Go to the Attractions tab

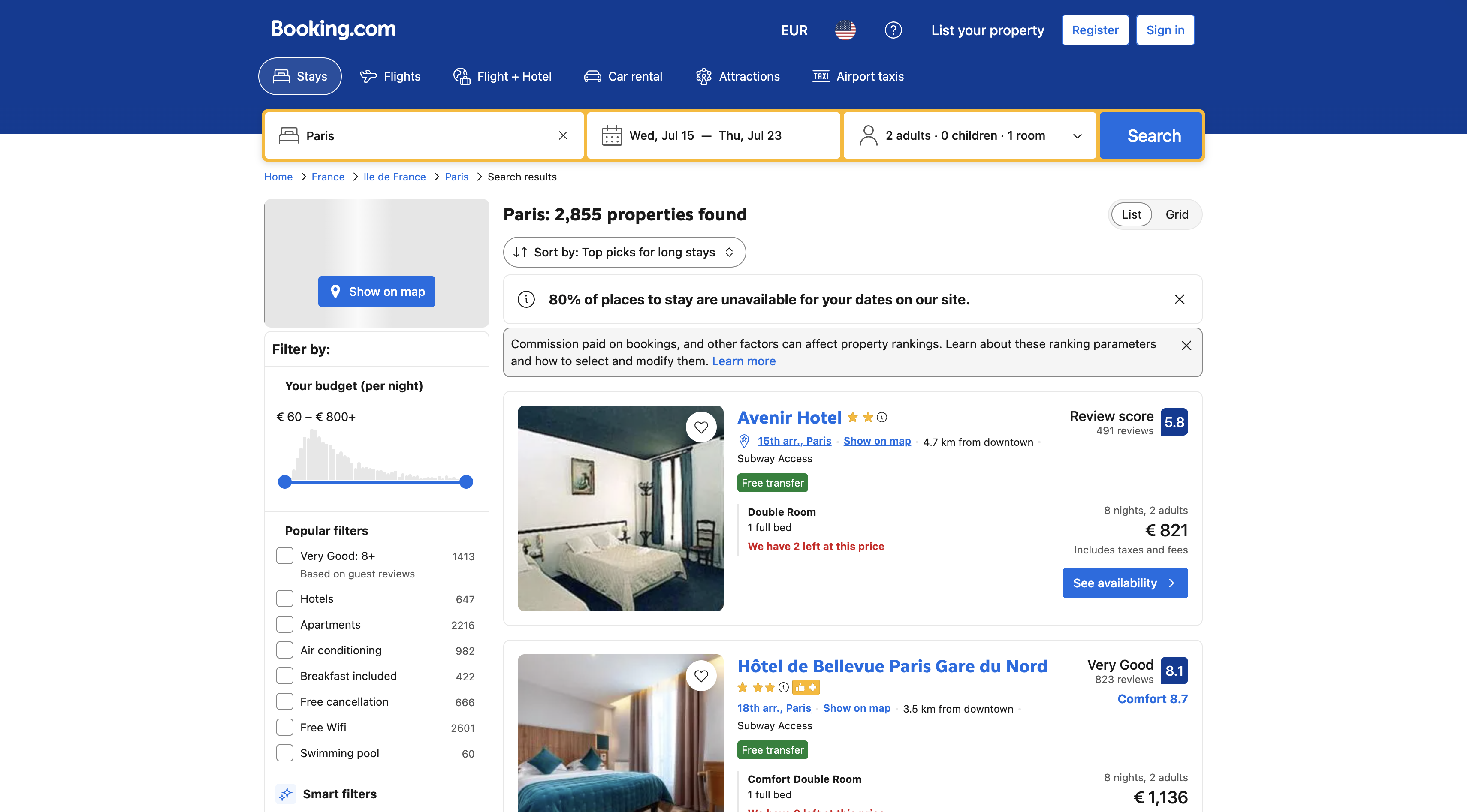point(737,76)
